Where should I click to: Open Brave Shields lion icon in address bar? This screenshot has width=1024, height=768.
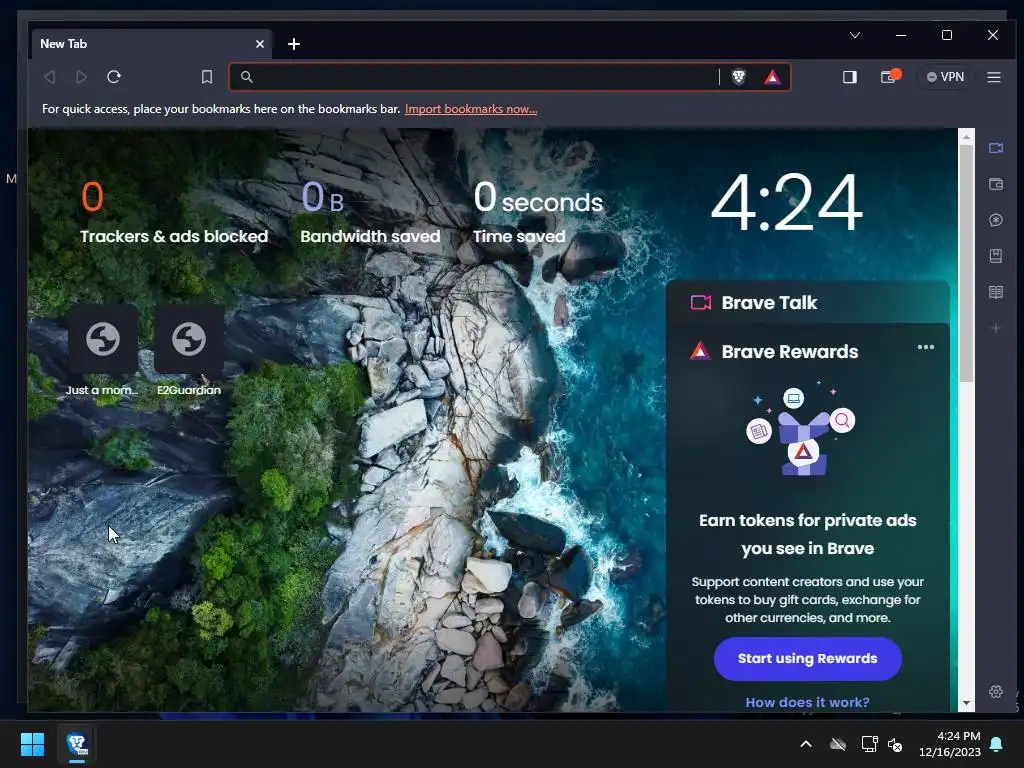point(739,77)
